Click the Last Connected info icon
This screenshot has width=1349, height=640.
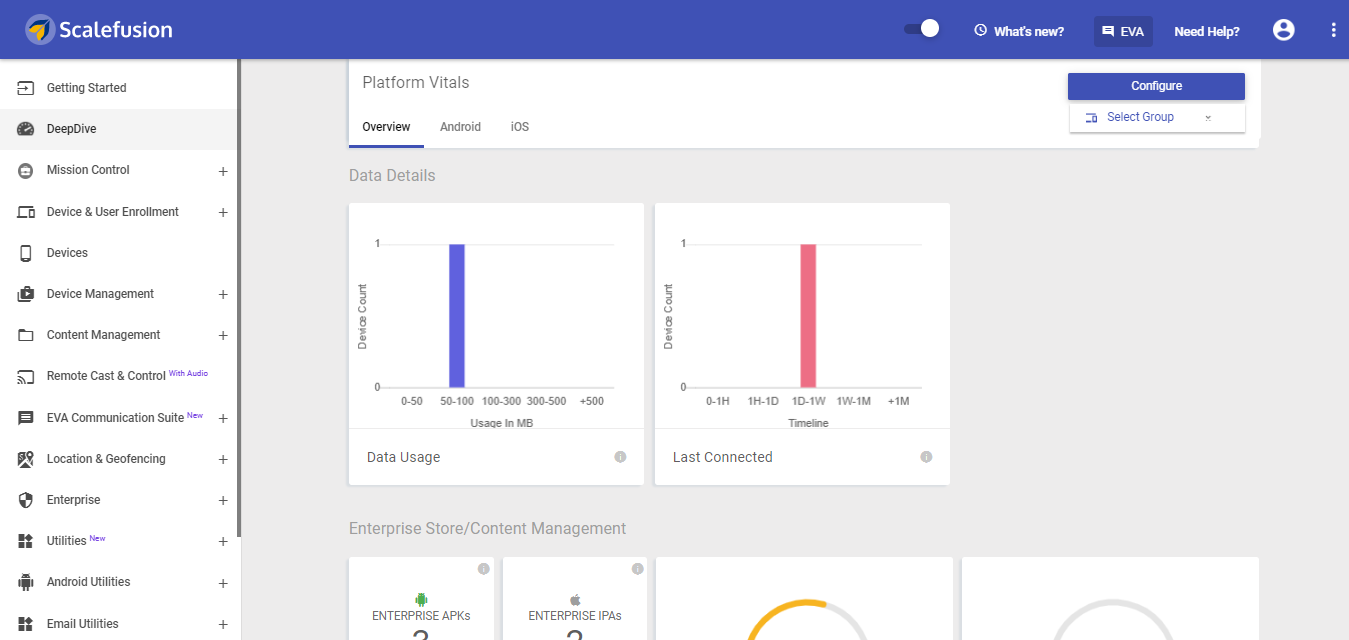point(926,457)
